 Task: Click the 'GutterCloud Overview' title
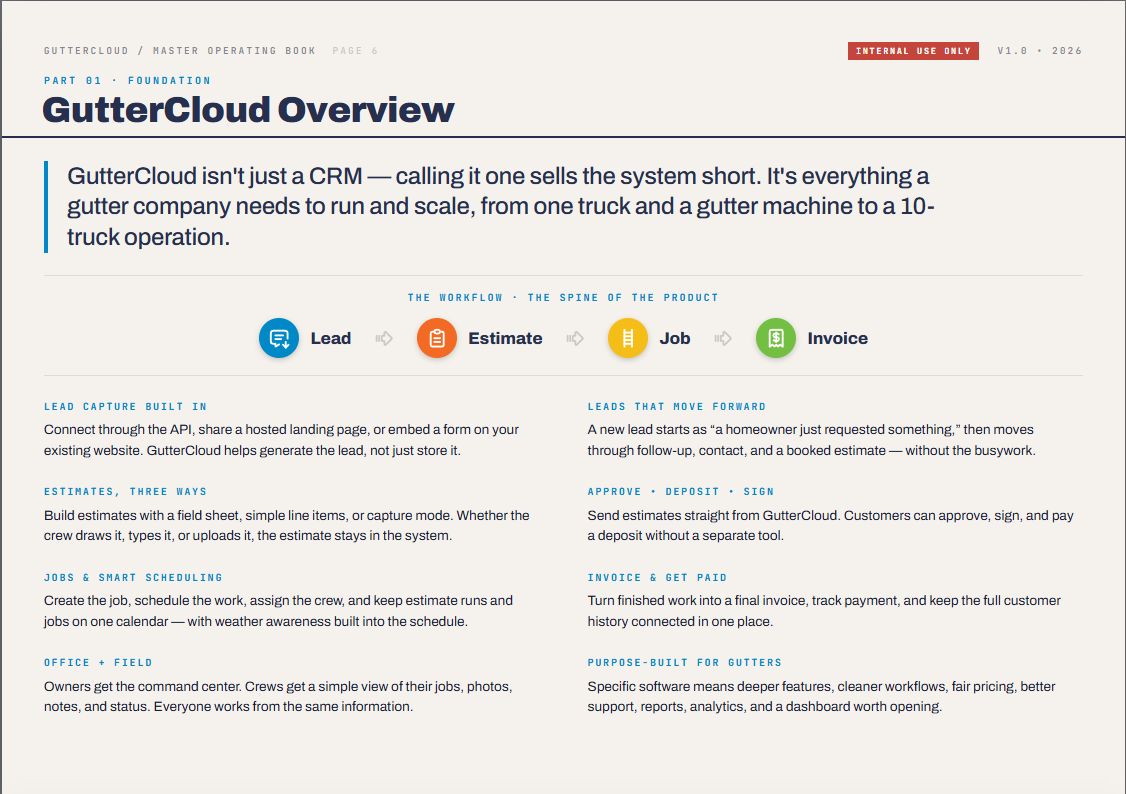click(x=248, y=110)
